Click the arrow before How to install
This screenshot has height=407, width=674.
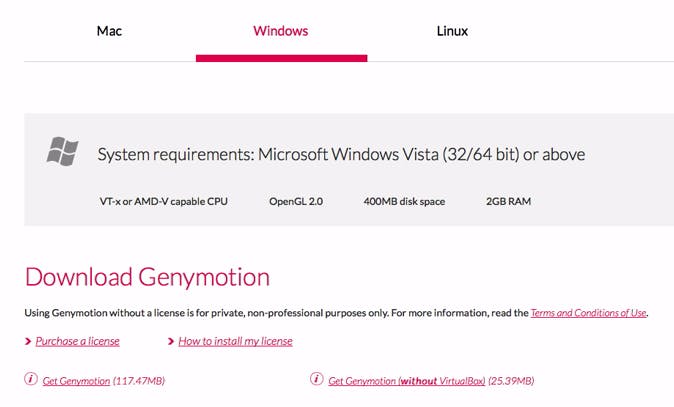(170, 342)
